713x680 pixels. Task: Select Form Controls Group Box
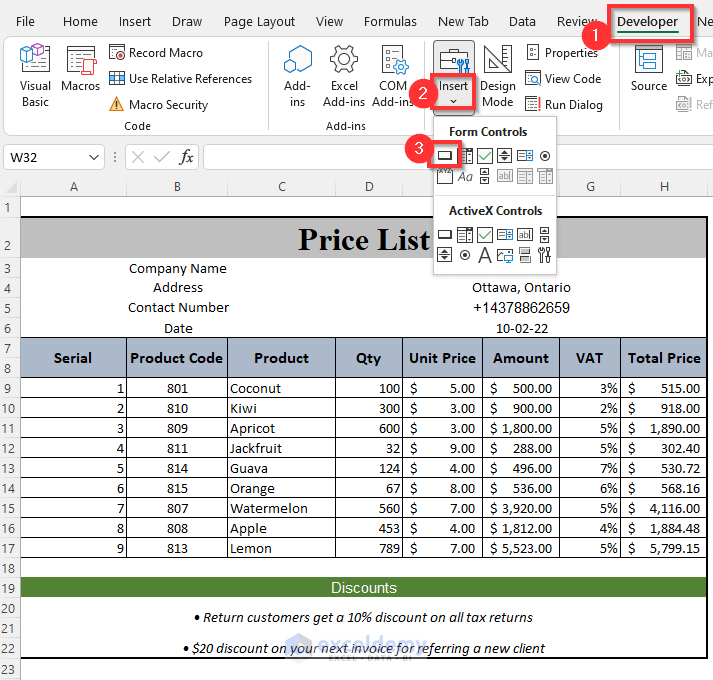click(445, 176)
